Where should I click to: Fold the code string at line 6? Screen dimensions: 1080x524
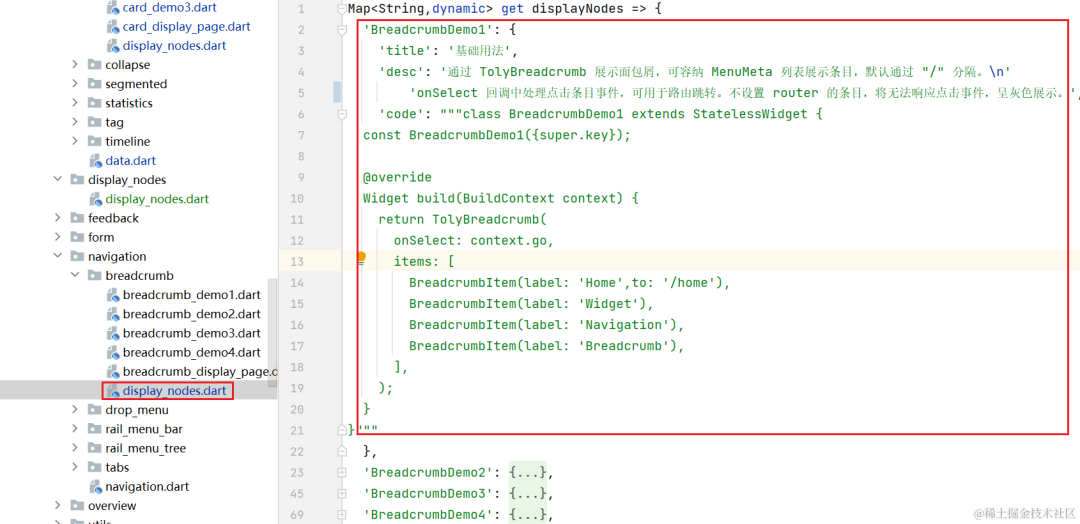coord(342,114)
